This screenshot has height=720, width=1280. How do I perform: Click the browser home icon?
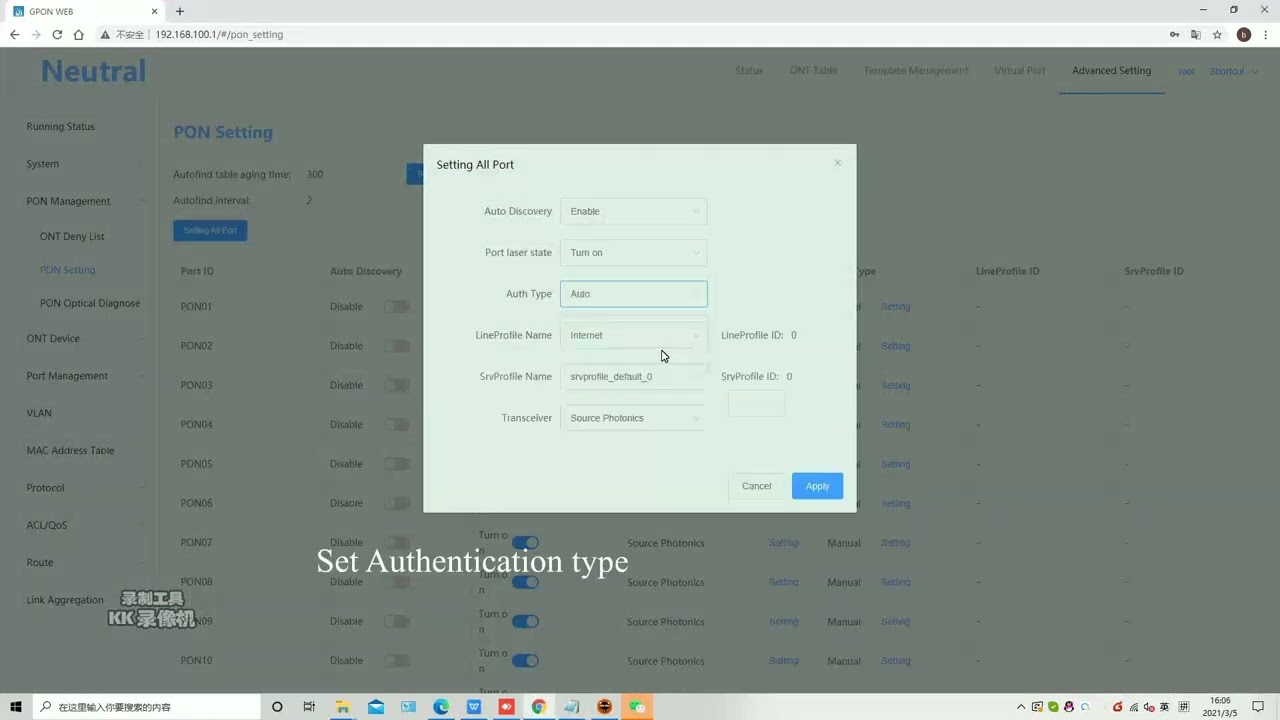tap(78, 34)
